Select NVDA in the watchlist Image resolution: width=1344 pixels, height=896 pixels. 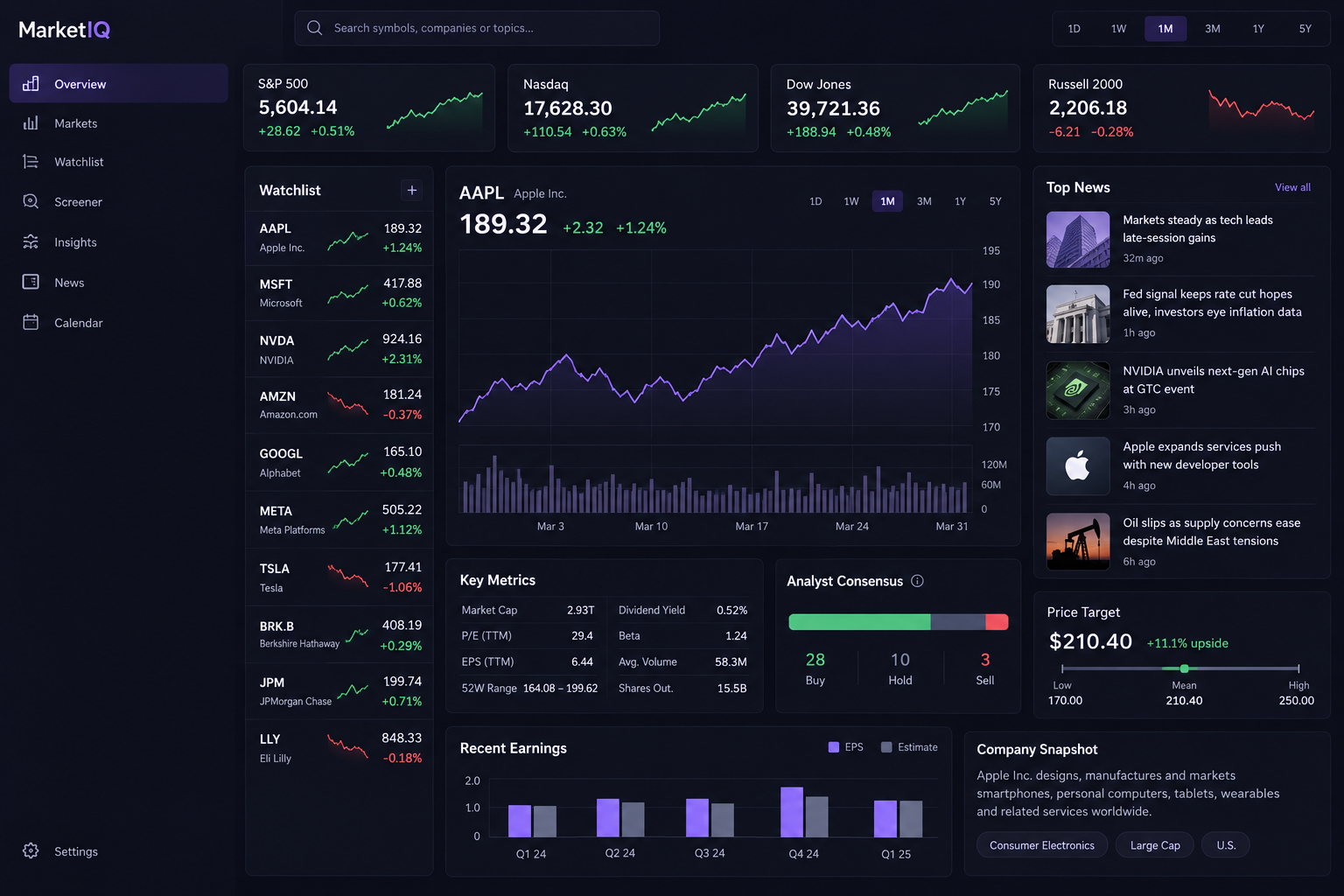tap(339, 349)
